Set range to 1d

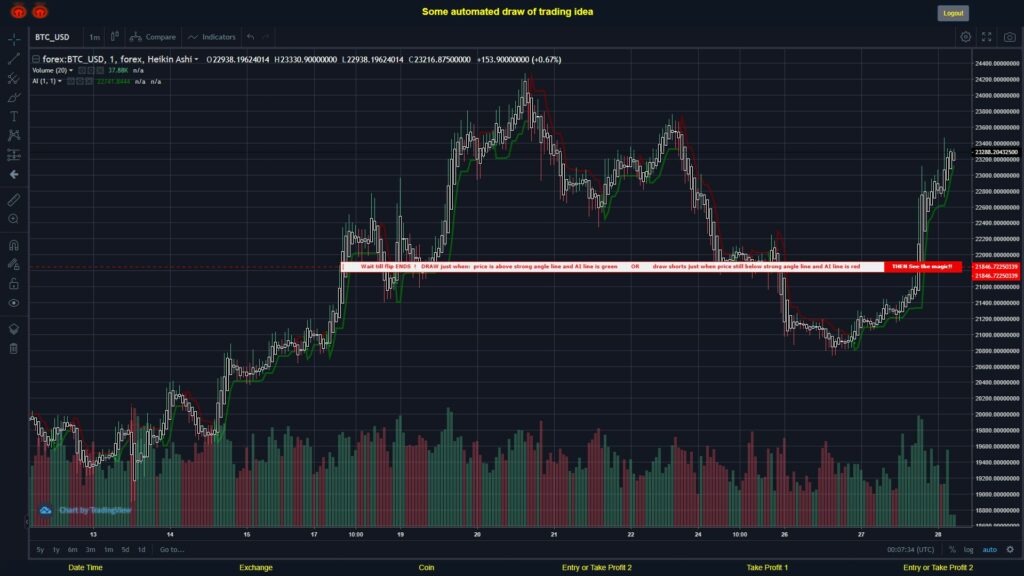click(x=141, y=550)
